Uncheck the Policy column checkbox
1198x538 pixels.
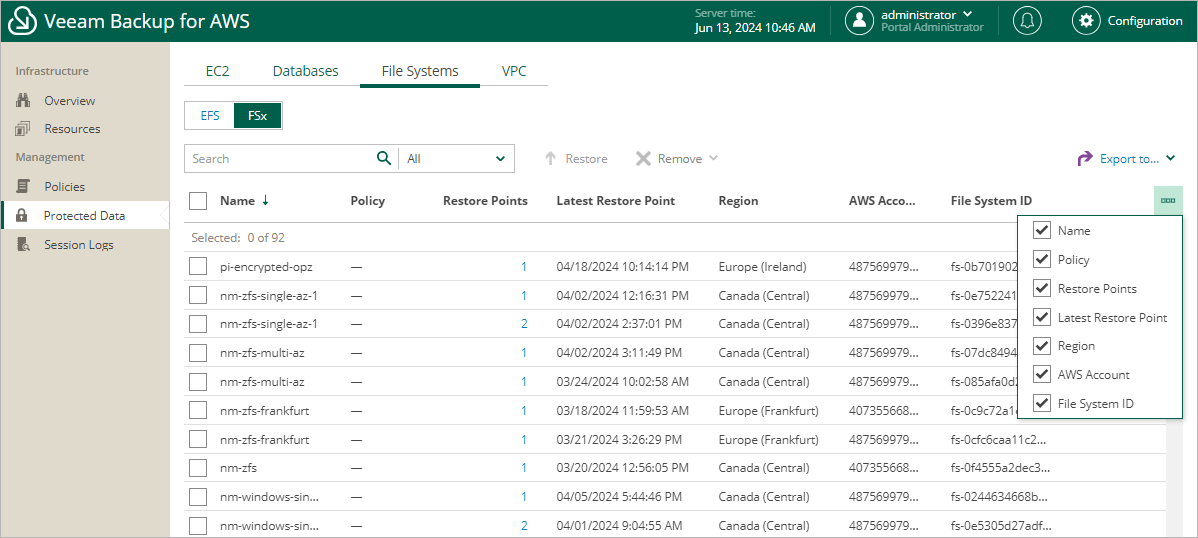[1041, 260]
